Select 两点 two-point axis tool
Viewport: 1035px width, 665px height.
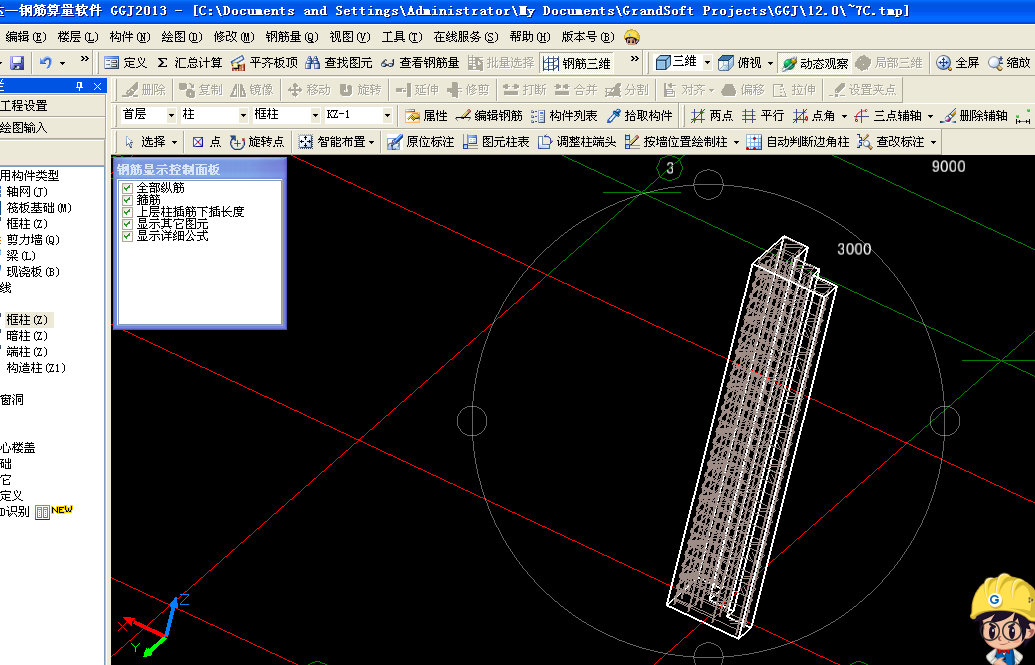712,116
